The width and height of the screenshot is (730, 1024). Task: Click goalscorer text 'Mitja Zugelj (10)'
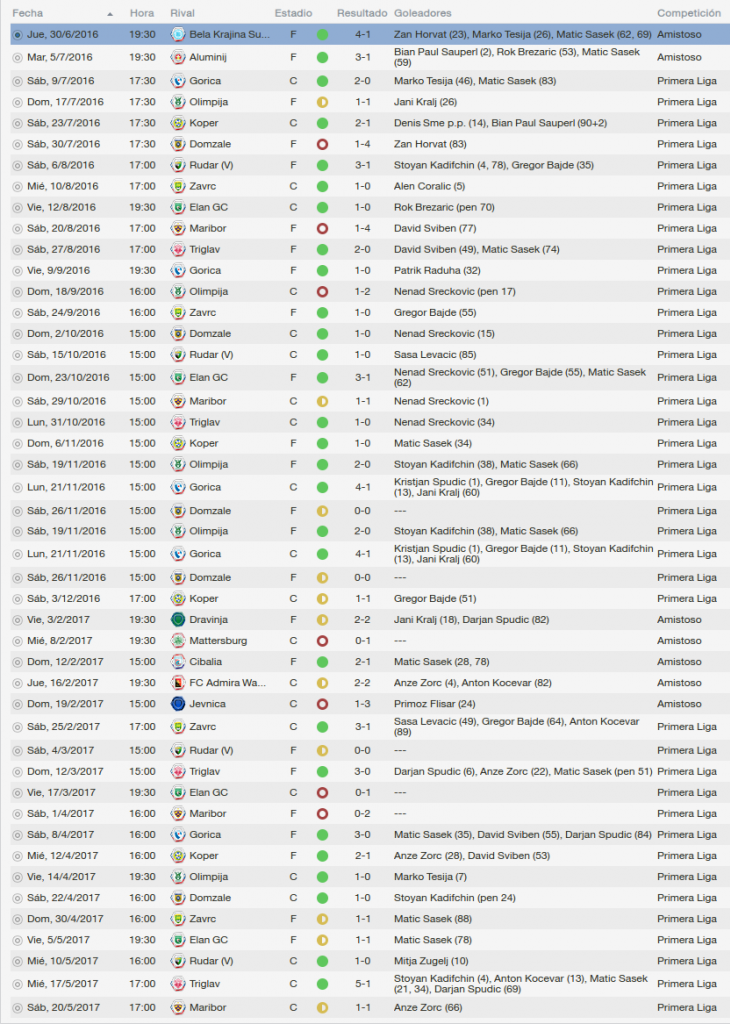(431, 961)
